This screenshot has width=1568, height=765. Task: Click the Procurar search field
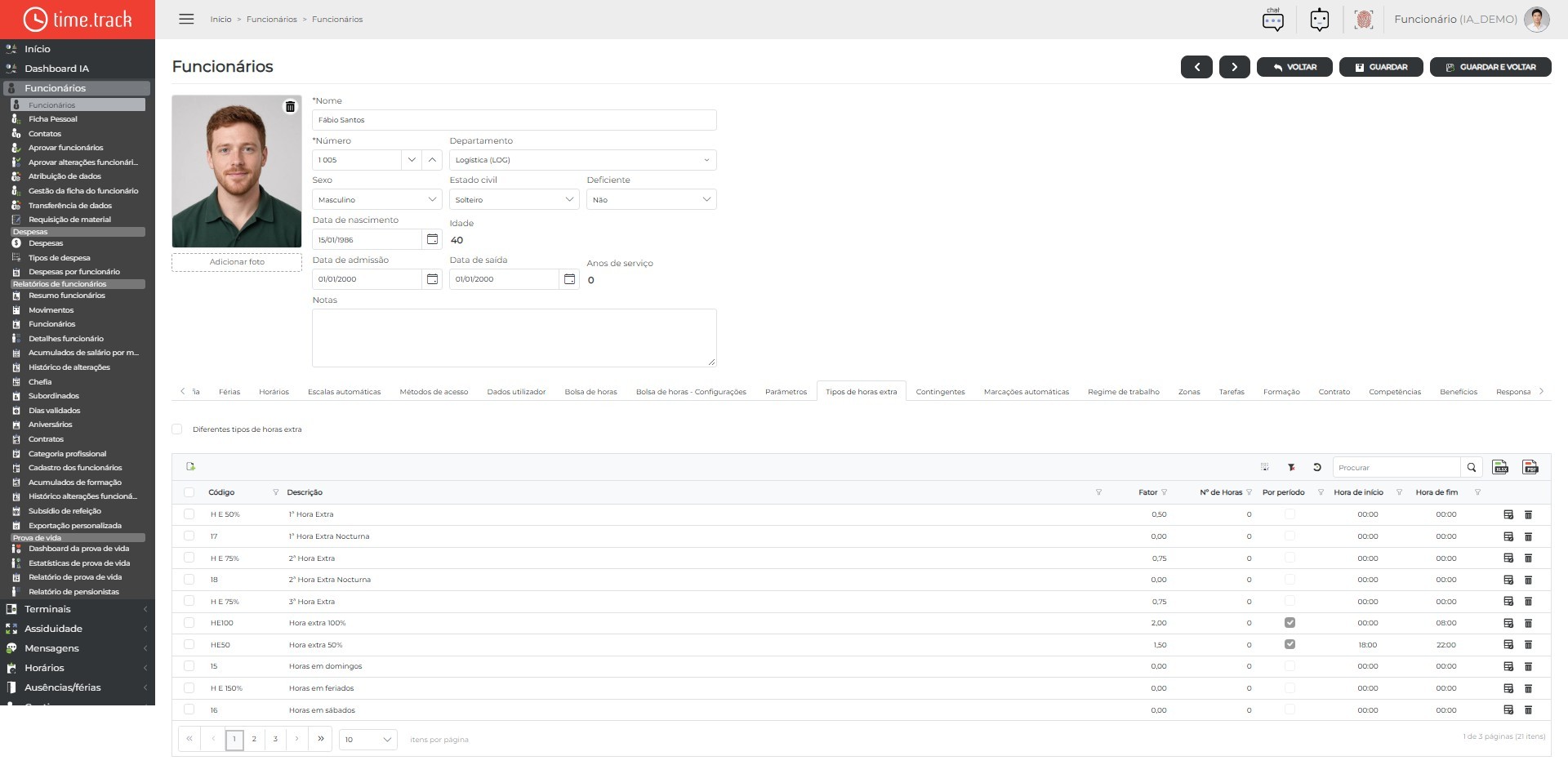[x=1396, y=467]
